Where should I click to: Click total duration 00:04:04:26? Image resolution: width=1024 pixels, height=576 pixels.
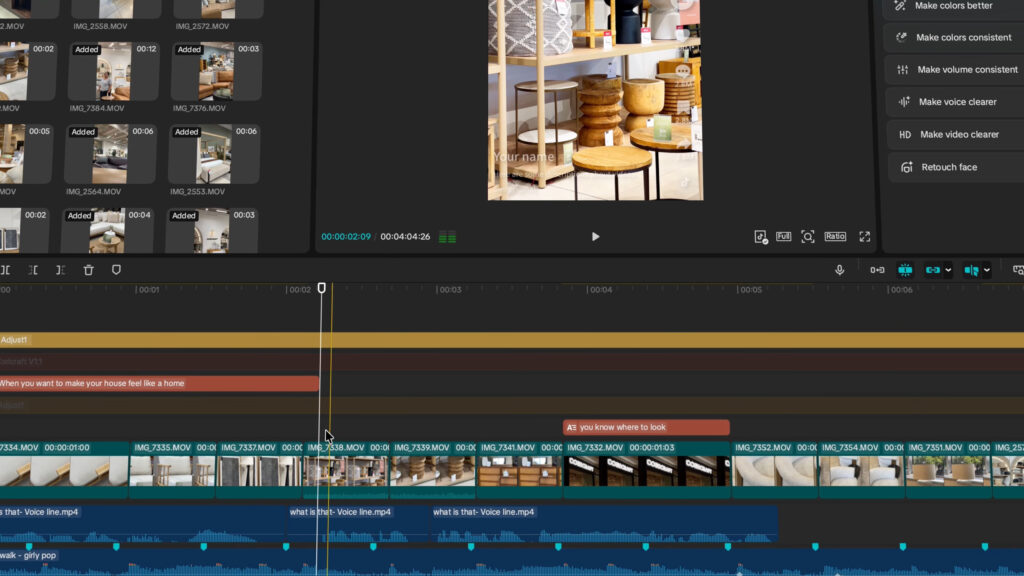(405, 236)
